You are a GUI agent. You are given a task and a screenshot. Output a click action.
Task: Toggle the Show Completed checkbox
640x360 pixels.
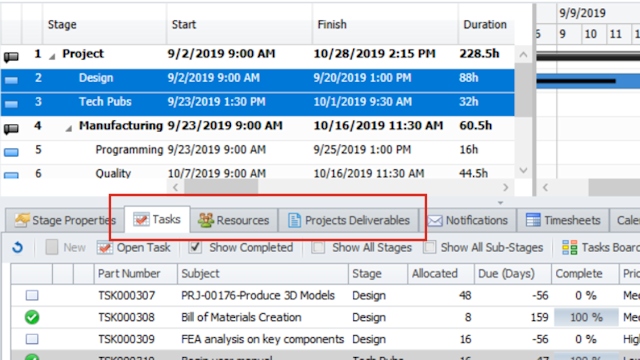pos(195,247)
